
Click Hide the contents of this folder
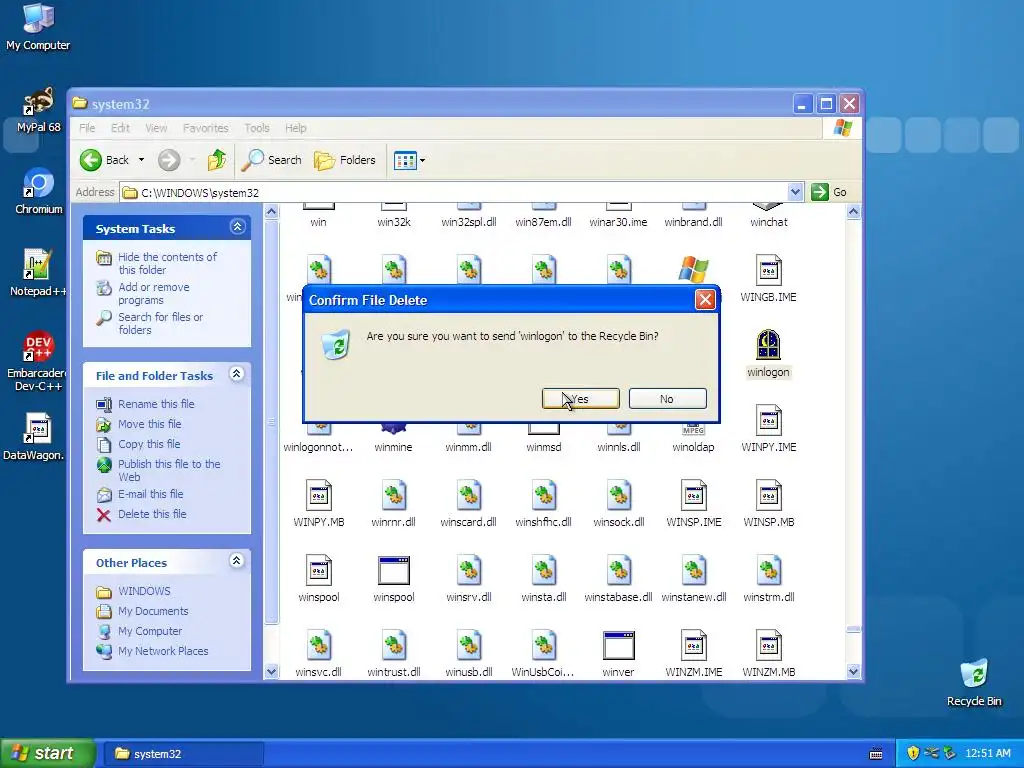pos(167,263)
